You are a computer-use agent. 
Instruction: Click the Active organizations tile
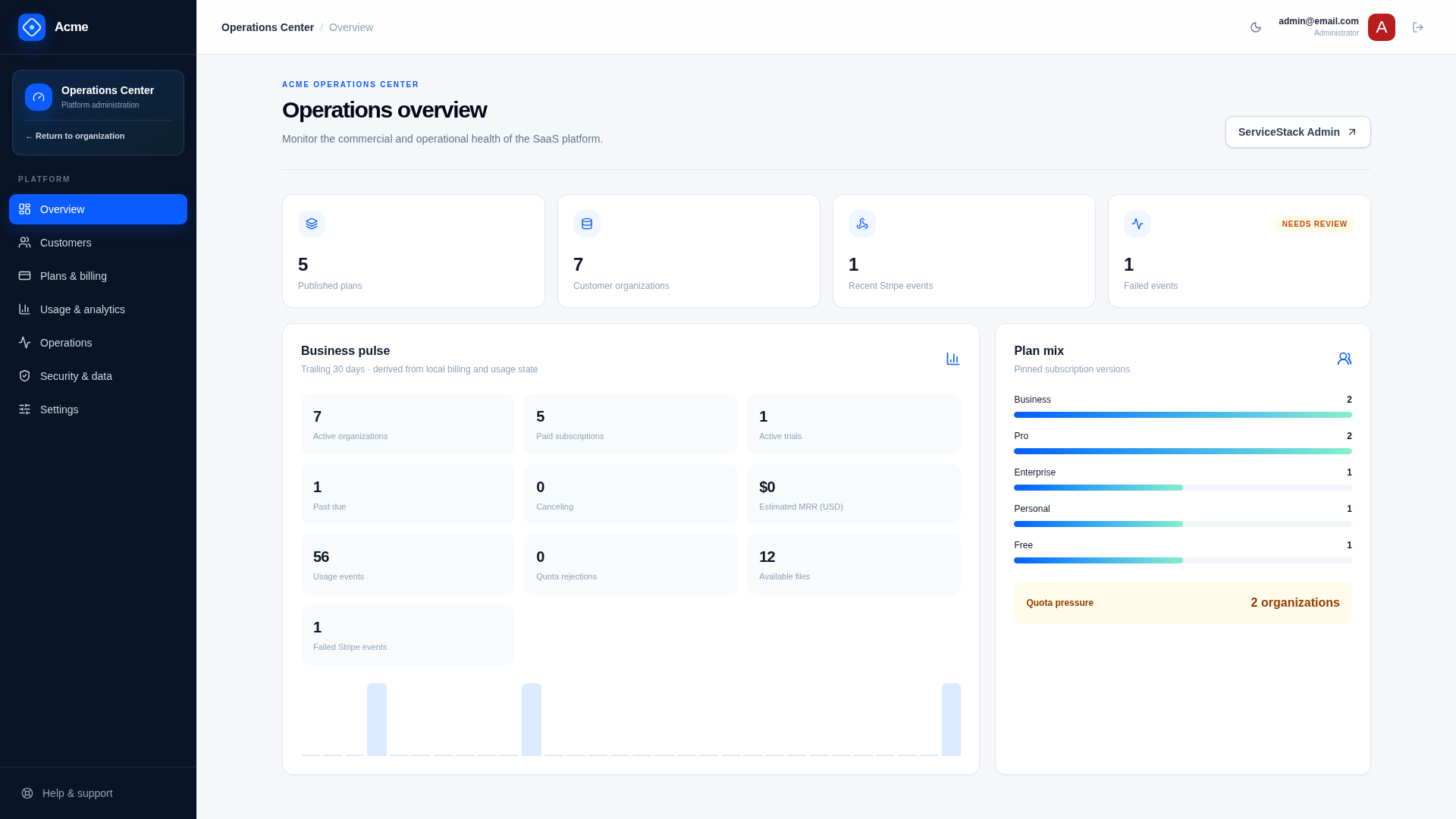coord(408,424)
